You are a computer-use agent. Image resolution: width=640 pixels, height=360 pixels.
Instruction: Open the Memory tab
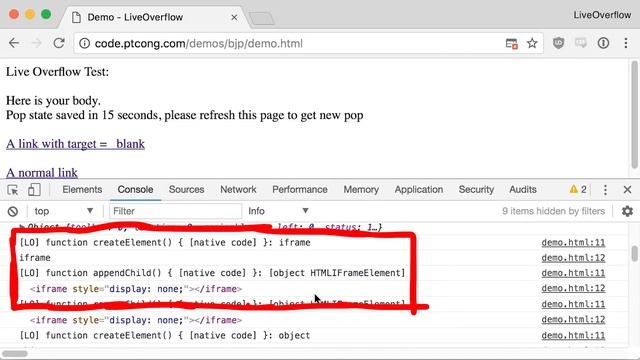[x=361, y=190]
